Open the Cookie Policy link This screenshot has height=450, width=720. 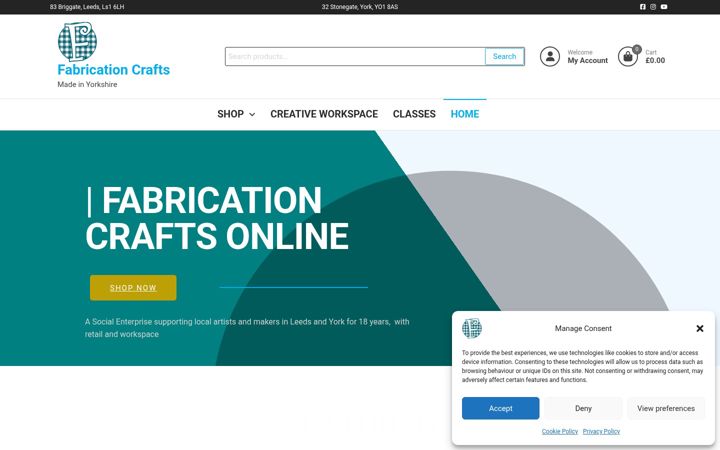coord(560,431)
